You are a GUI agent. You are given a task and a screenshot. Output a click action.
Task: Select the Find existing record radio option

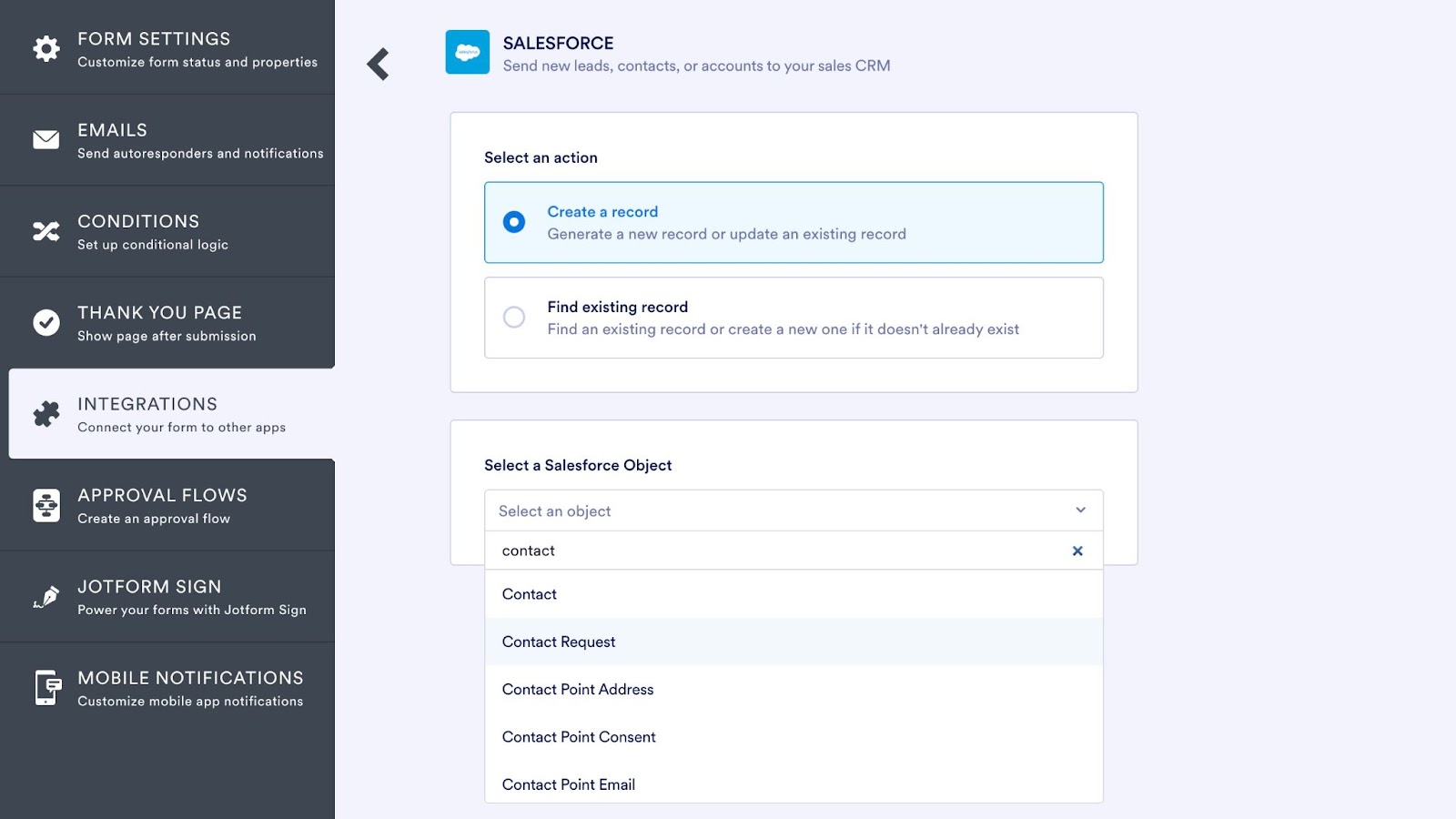[x=514, y=317]
